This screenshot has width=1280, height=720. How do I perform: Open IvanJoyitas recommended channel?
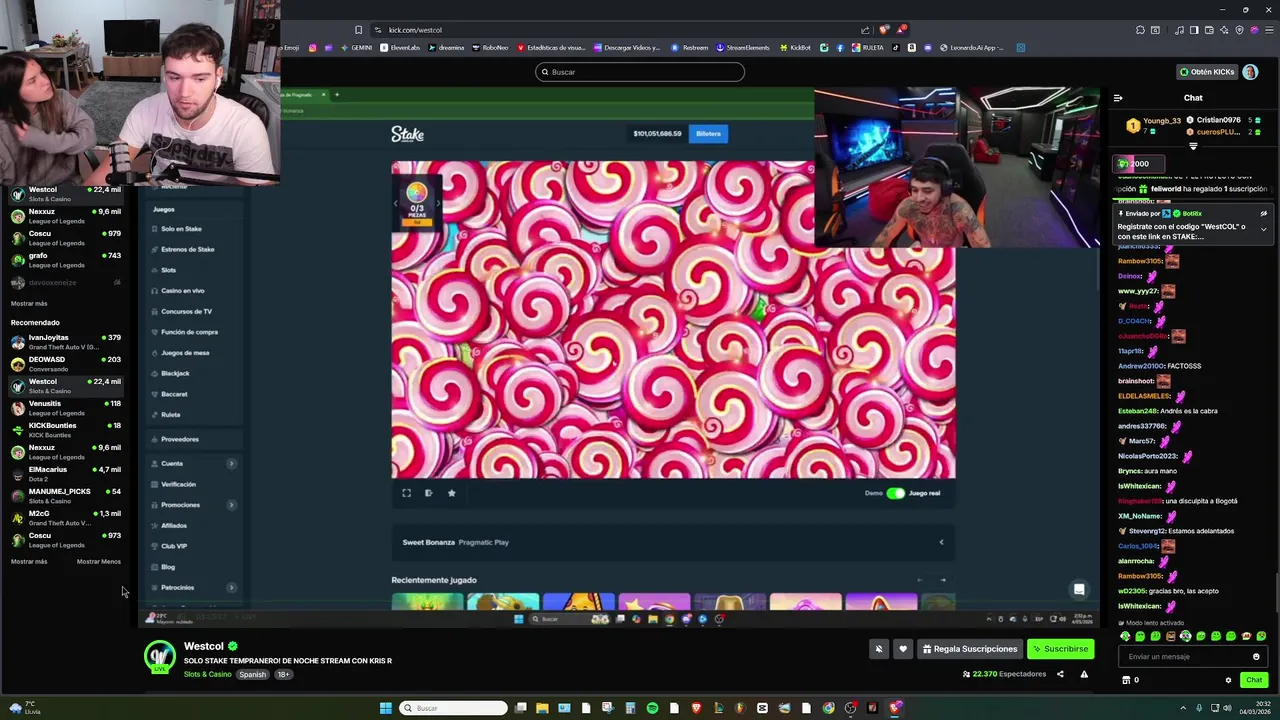tap(65, 342)
